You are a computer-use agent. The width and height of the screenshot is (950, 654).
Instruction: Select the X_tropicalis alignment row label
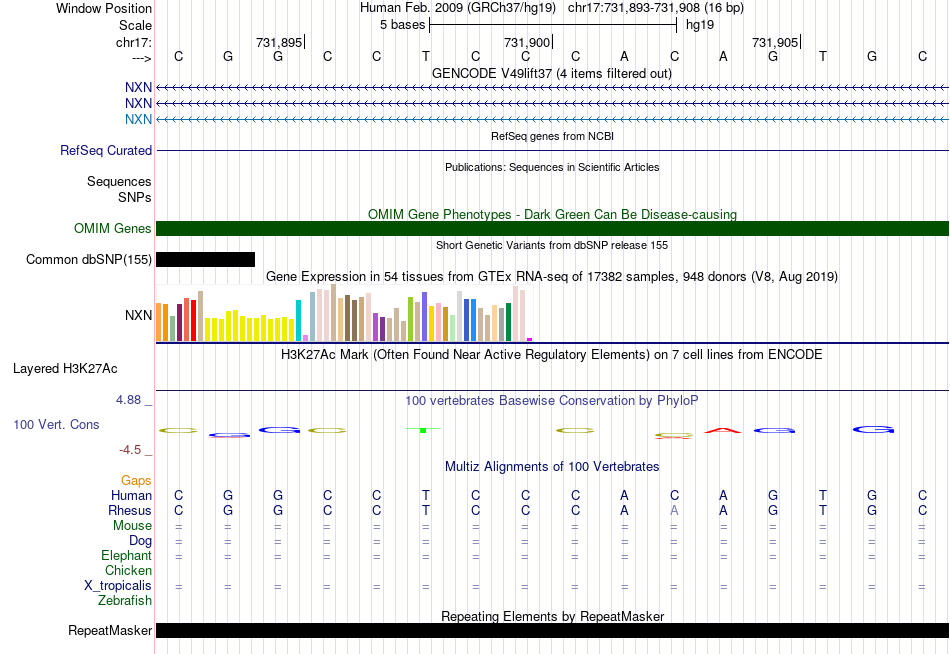(119, 586)
